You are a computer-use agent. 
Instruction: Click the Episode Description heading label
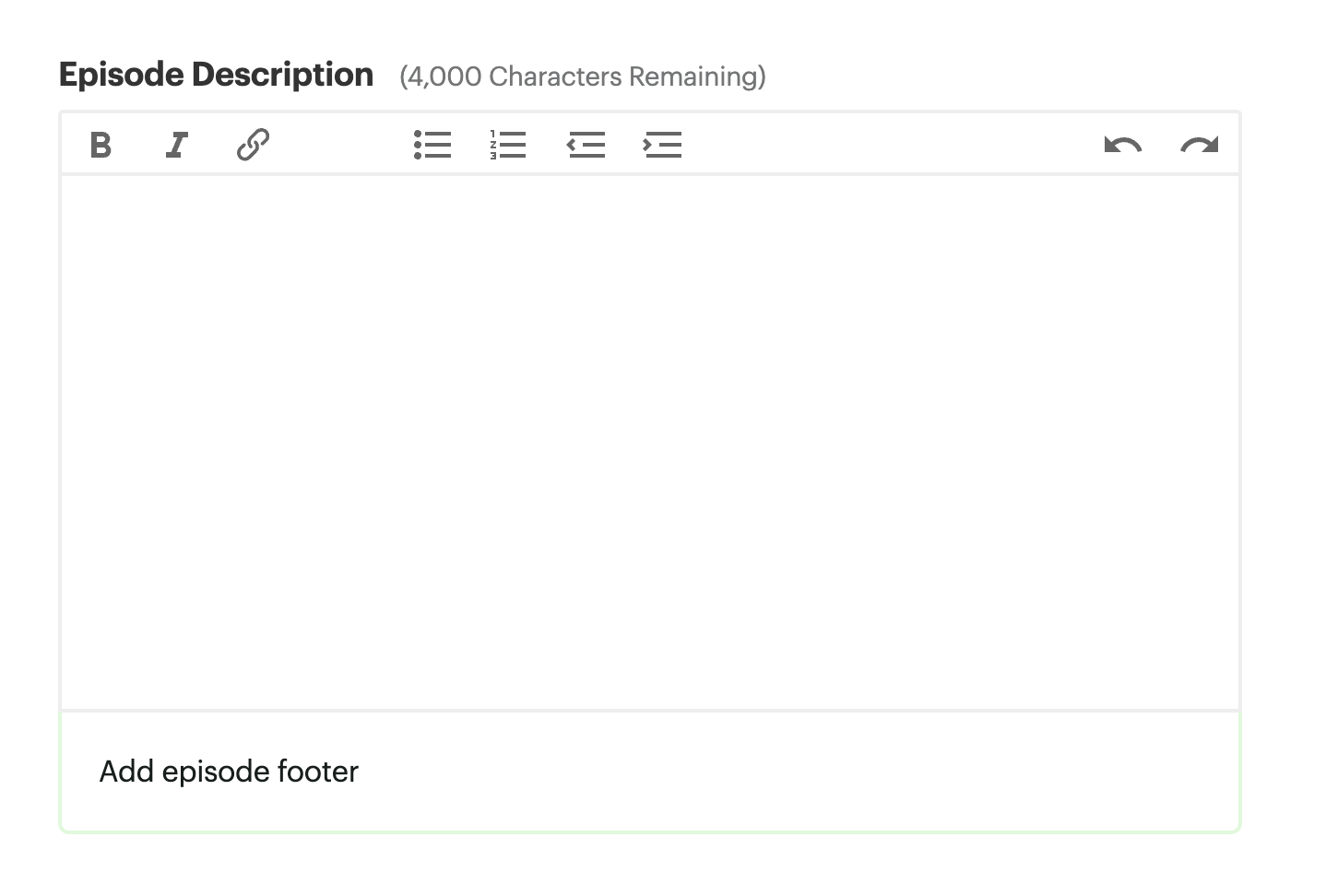pos(216,75)
